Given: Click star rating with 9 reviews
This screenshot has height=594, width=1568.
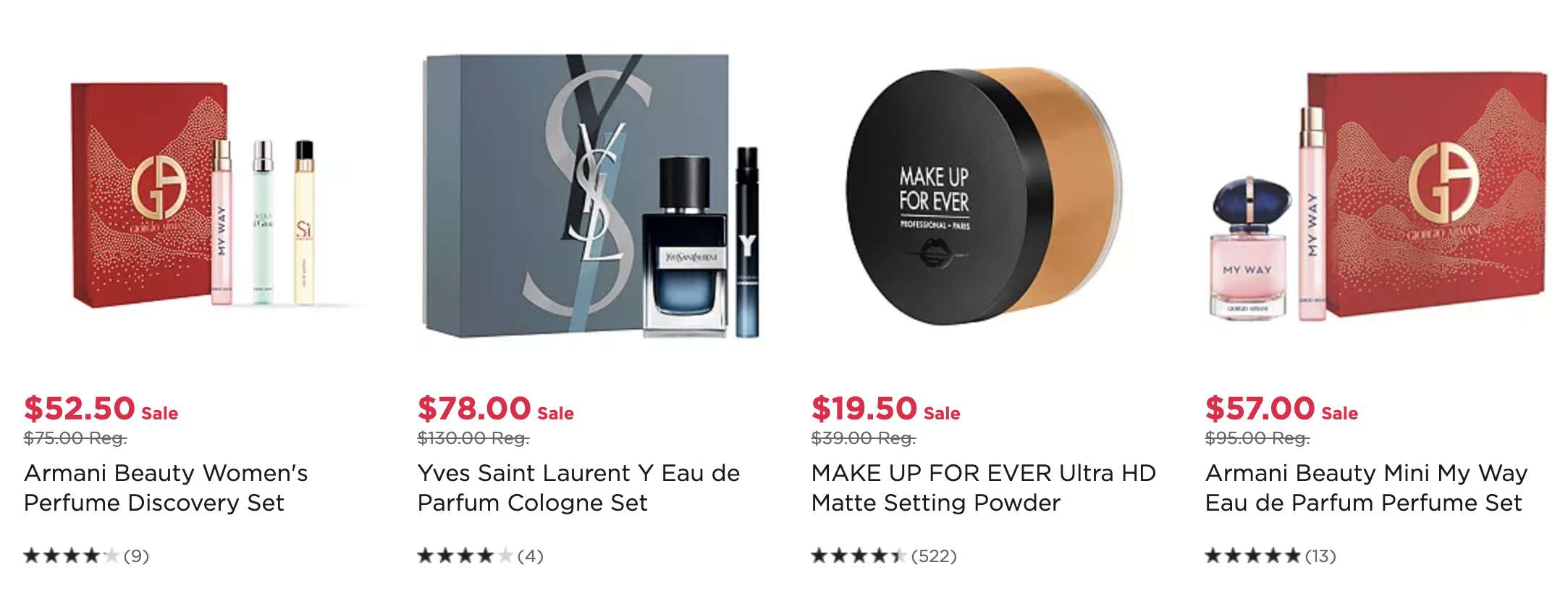Looking at the screenshot, I should tap(71, 556).
